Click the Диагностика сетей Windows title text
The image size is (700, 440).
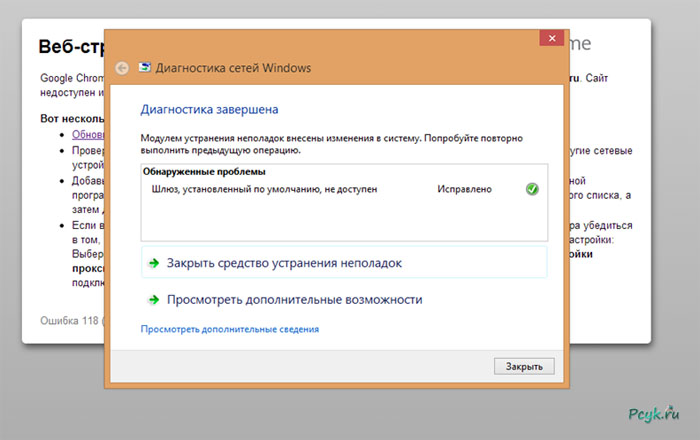click(x=233, y=68)
